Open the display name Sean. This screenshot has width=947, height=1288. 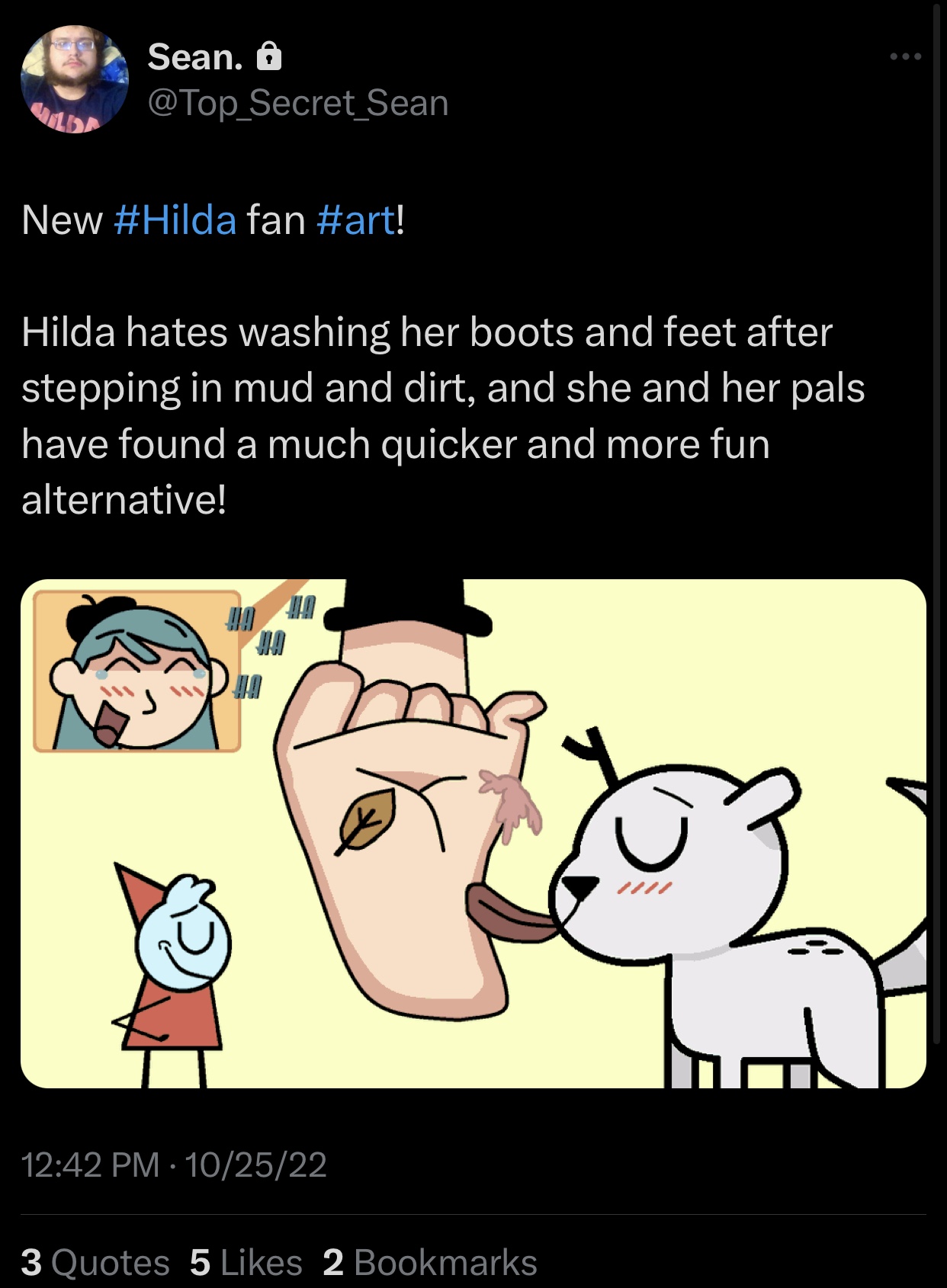pyautogui.click(x=195, y=57)
